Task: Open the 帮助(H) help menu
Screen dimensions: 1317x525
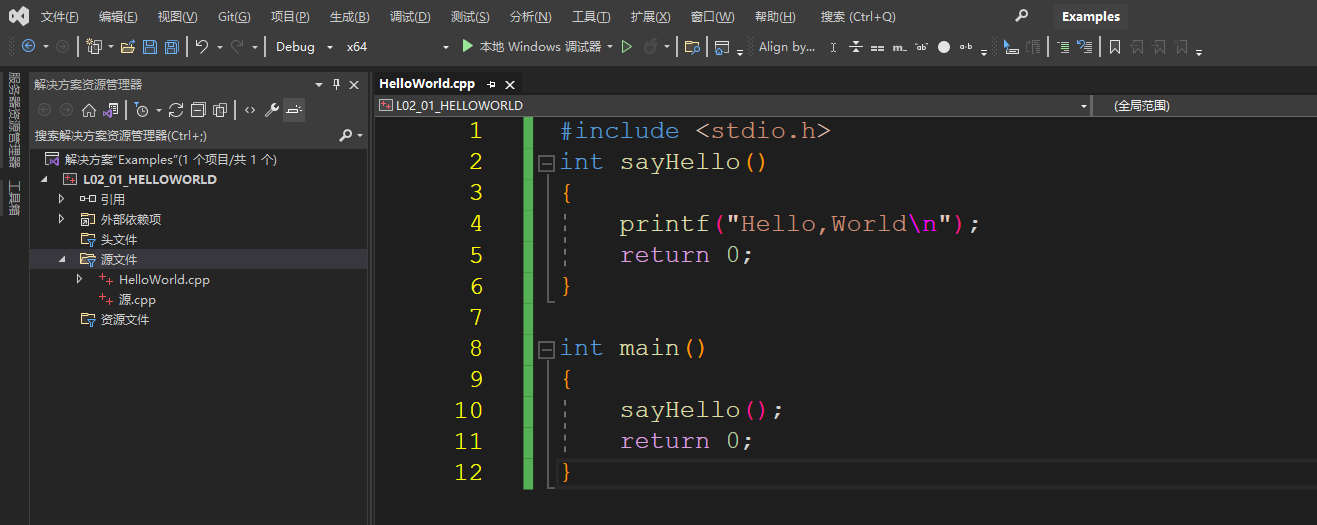Action: (x=775, y=17)
